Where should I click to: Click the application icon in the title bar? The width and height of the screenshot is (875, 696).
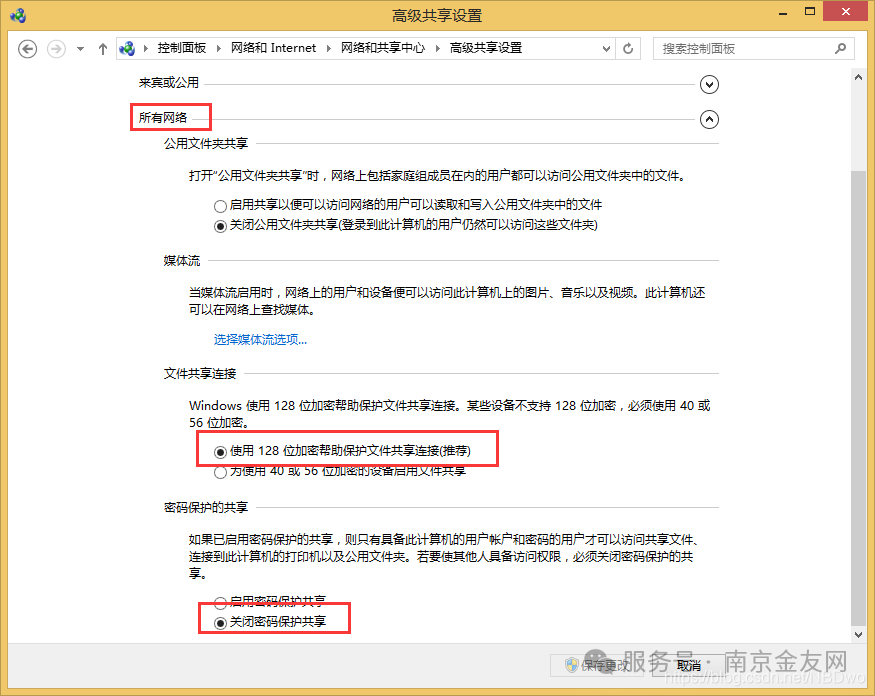pos(16,14)
